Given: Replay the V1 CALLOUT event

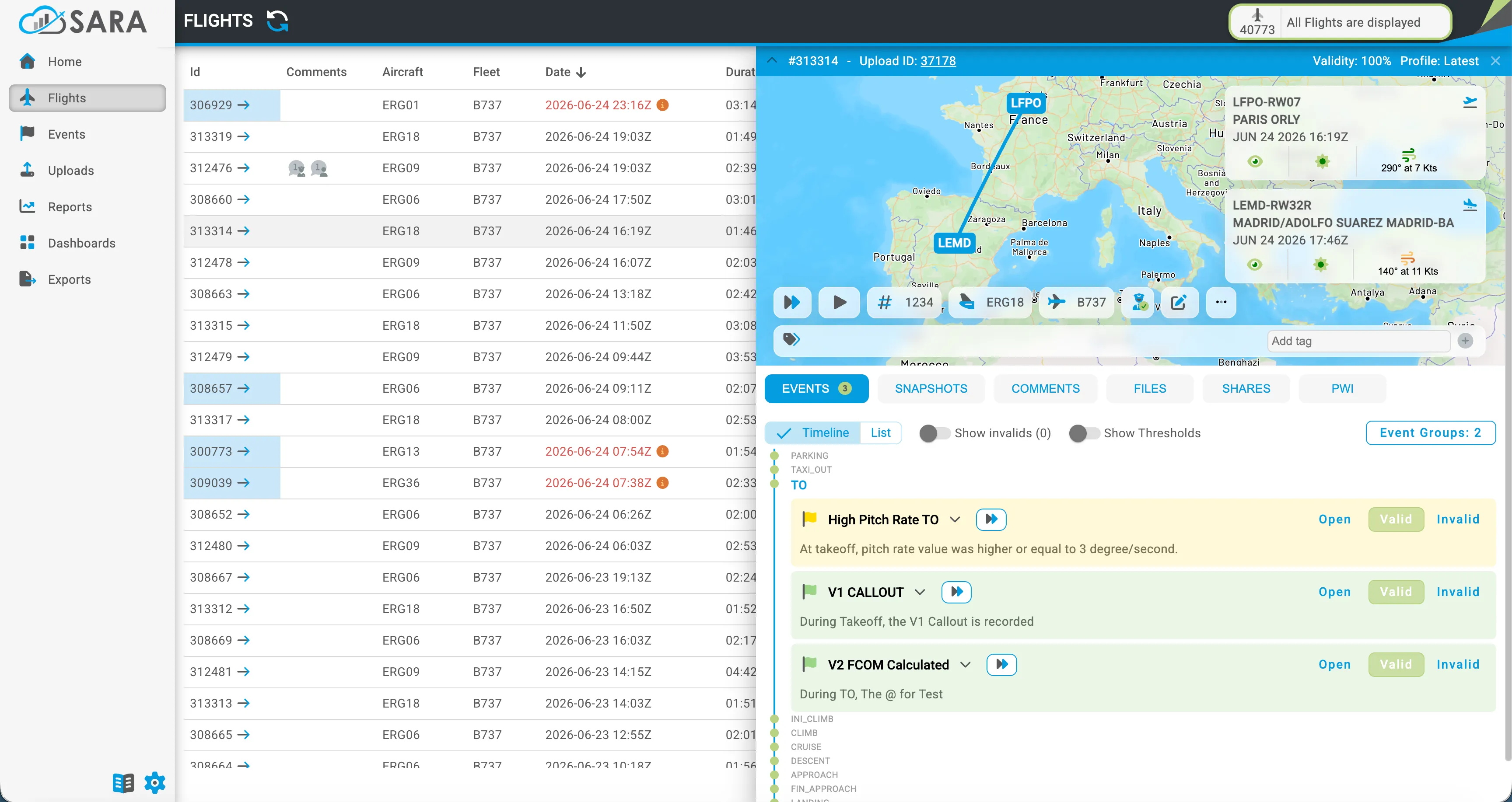Looking at the screenshot, I should pos(957,592).
